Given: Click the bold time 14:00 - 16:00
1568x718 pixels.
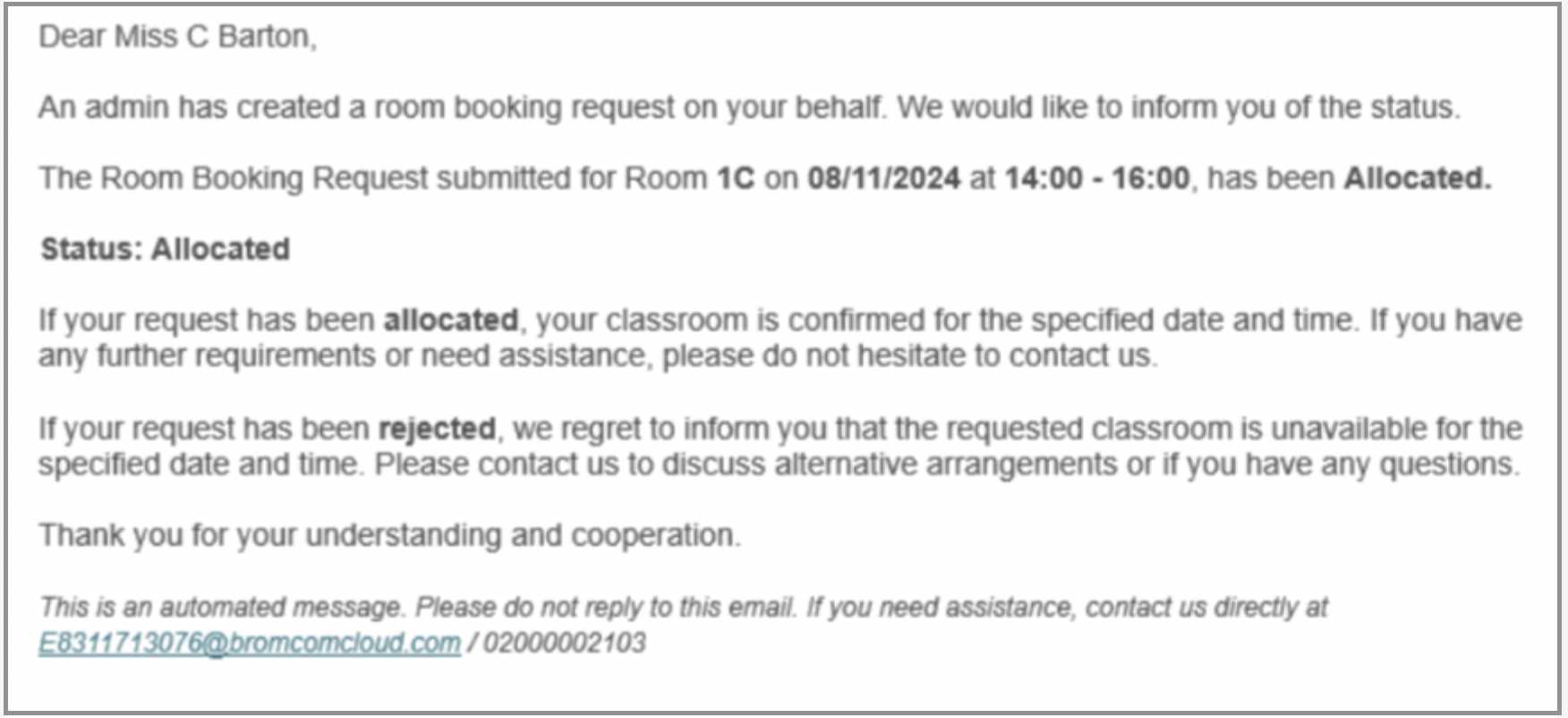Looking at the screenshot, I should click(x=1097, y=178).
